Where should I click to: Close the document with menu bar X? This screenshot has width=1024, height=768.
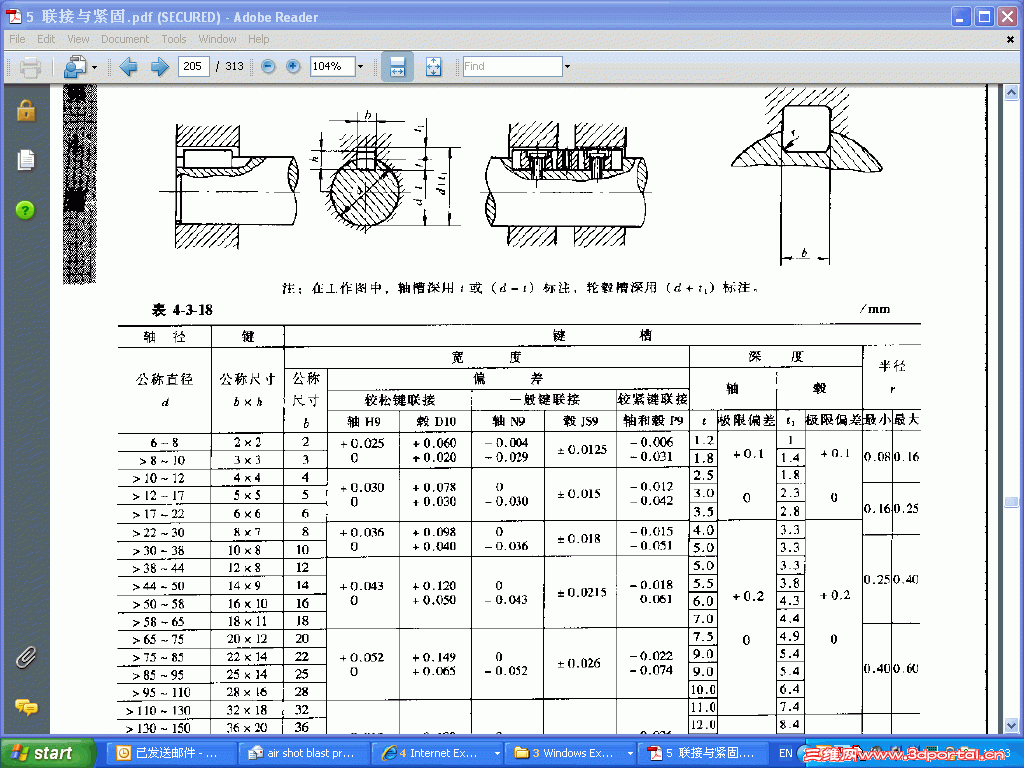(x=1010, y=40)
